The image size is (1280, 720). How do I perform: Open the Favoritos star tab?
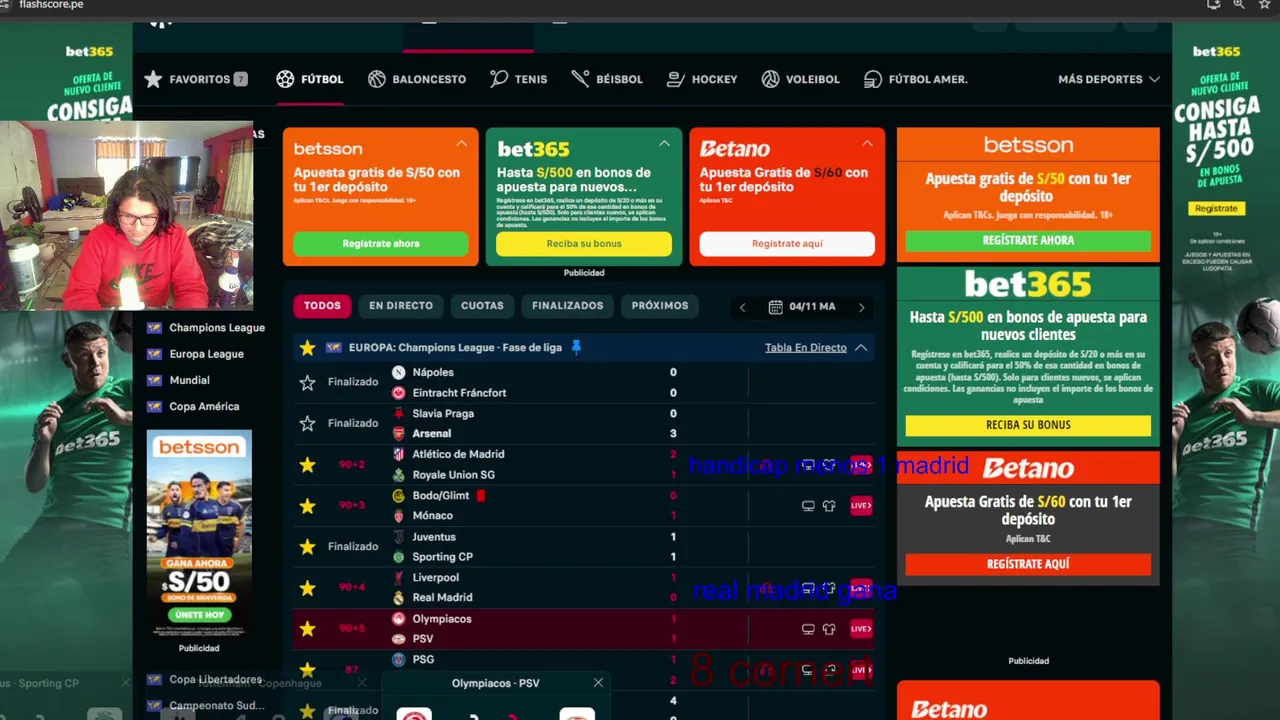(195, 79)
